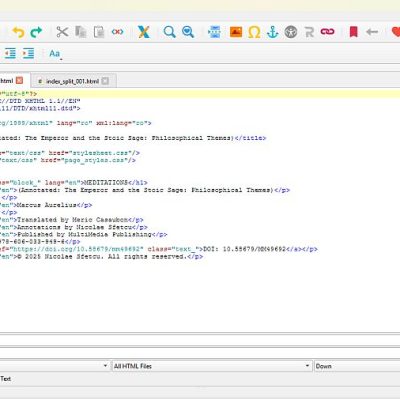Click the yellow Undo arrow

pyautogui.click(x=18, y=32)
